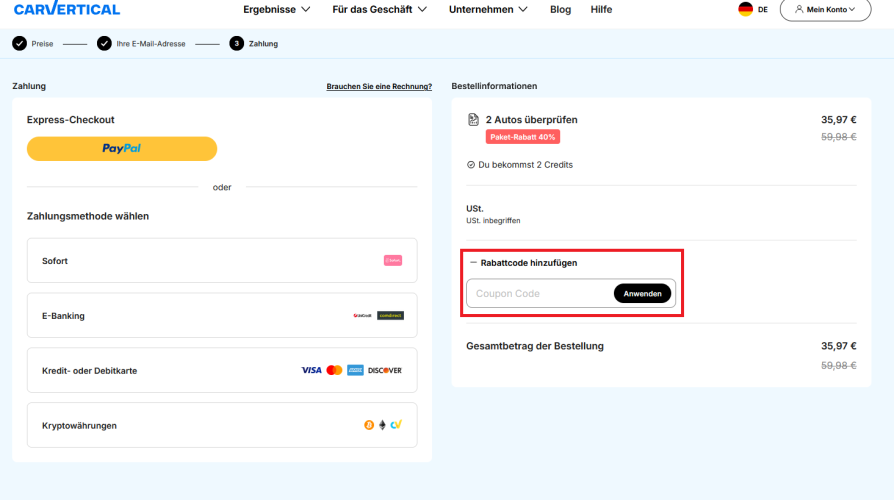The width and height of the screenshot is (894, 500).
Task: Click the Discover card logo
Action: coord(385,371)
